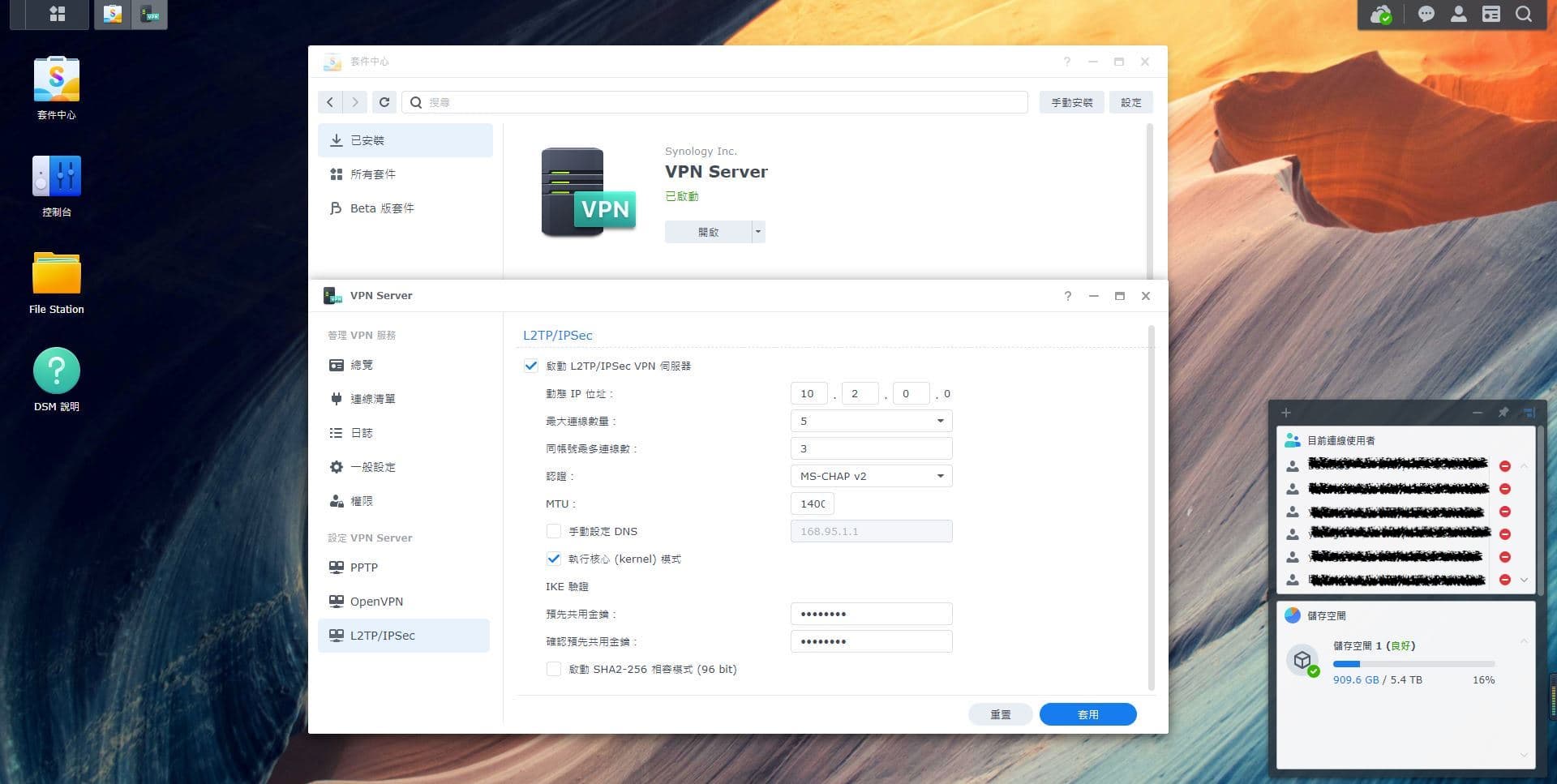Screen dimensions: 1557x784
Task: Enable manual DNS setting checkbox
Action: pos(554,531)
